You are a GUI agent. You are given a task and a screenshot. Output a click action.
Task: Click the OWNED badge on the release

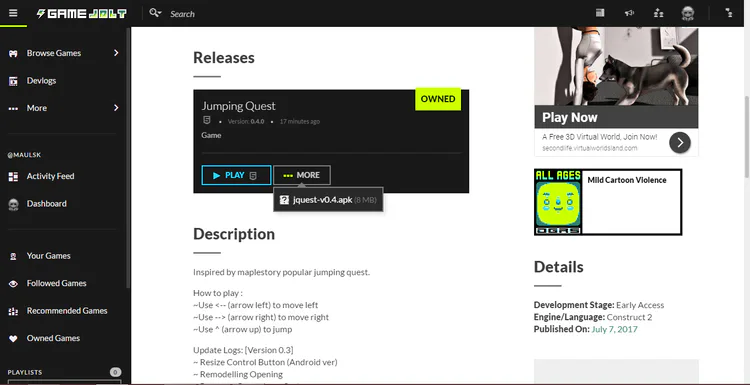click(x=438, y=99)
